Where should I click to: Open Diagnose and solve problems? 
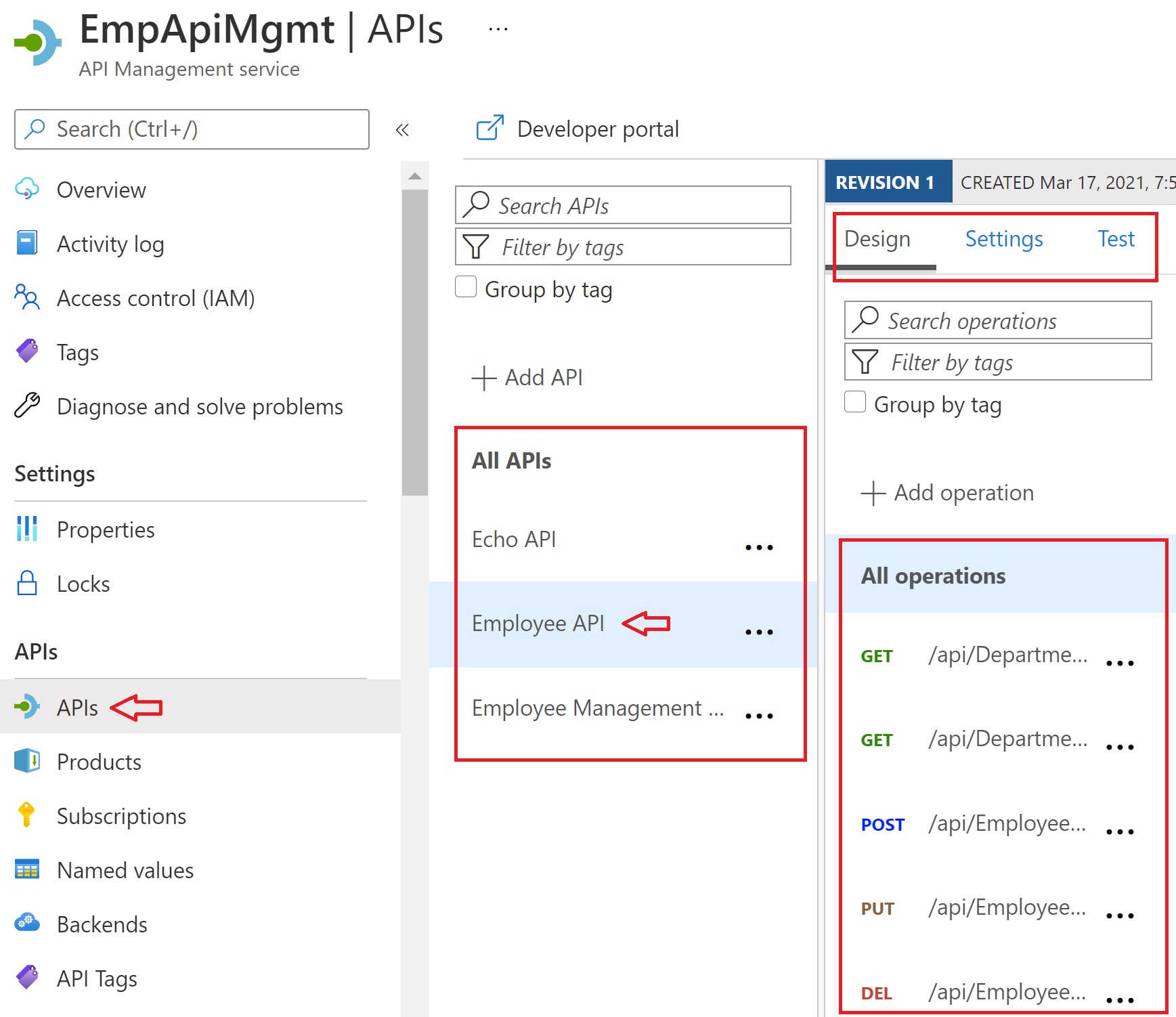point(200,406)
